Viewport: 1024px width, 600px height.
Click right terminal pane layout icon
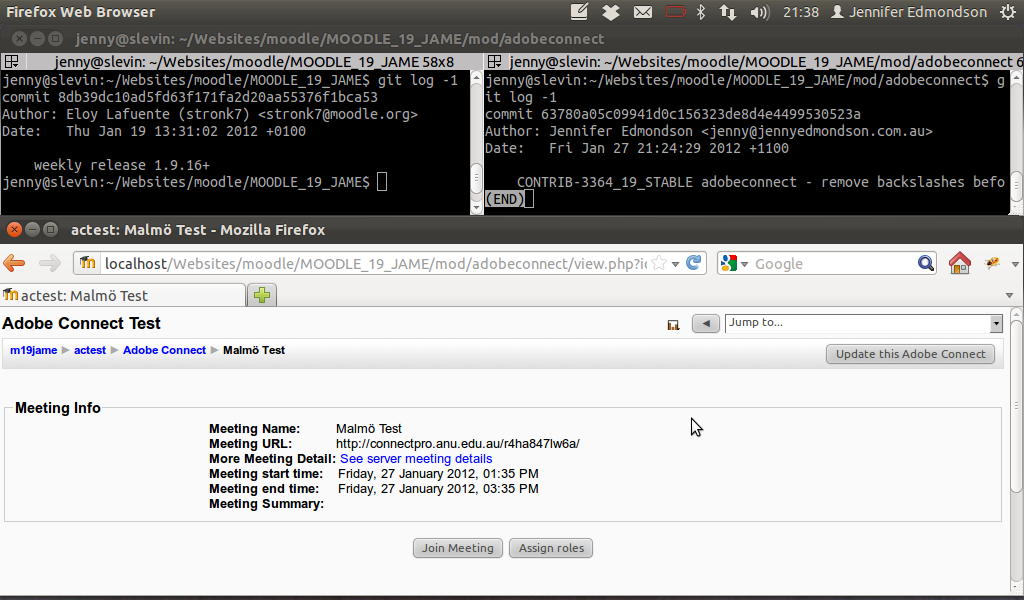[494, 61]
